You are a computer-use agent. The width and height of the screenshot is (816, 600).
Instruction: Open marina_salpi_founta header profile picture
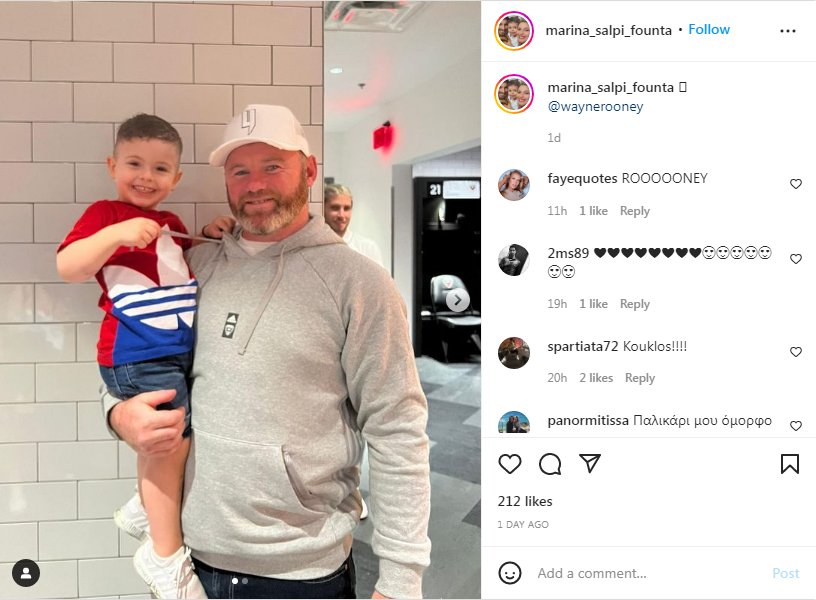(514, 31)
